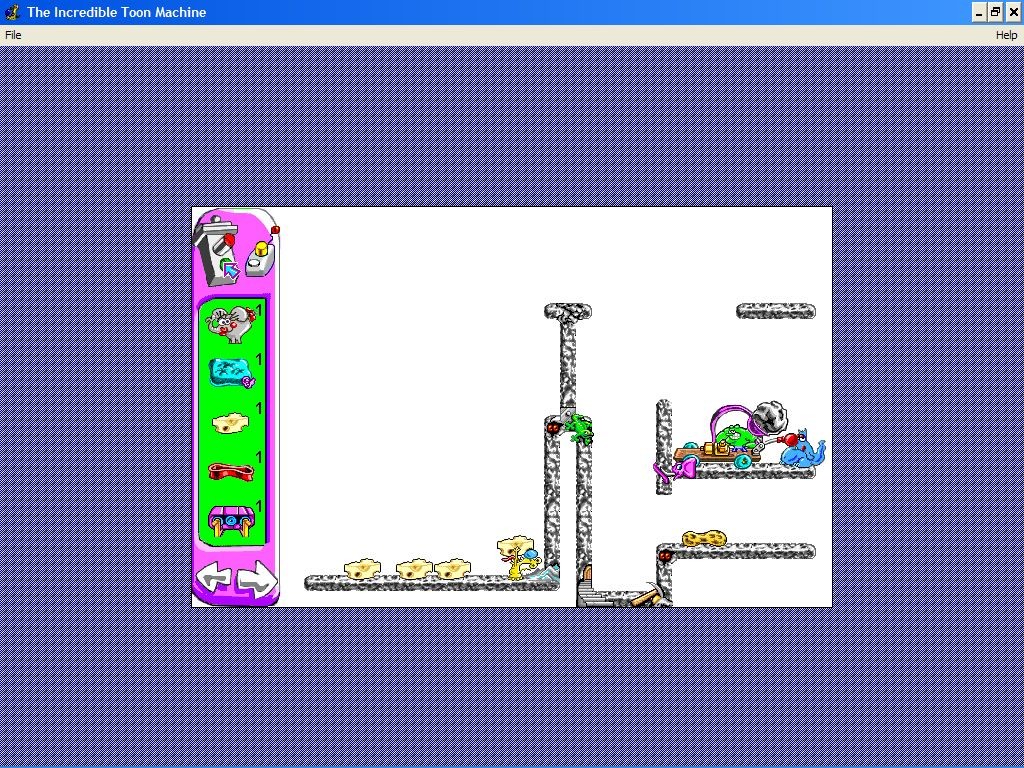Click the stone cap atop the tall pillar
This screenshot has height=768, width=1024.
568,312
